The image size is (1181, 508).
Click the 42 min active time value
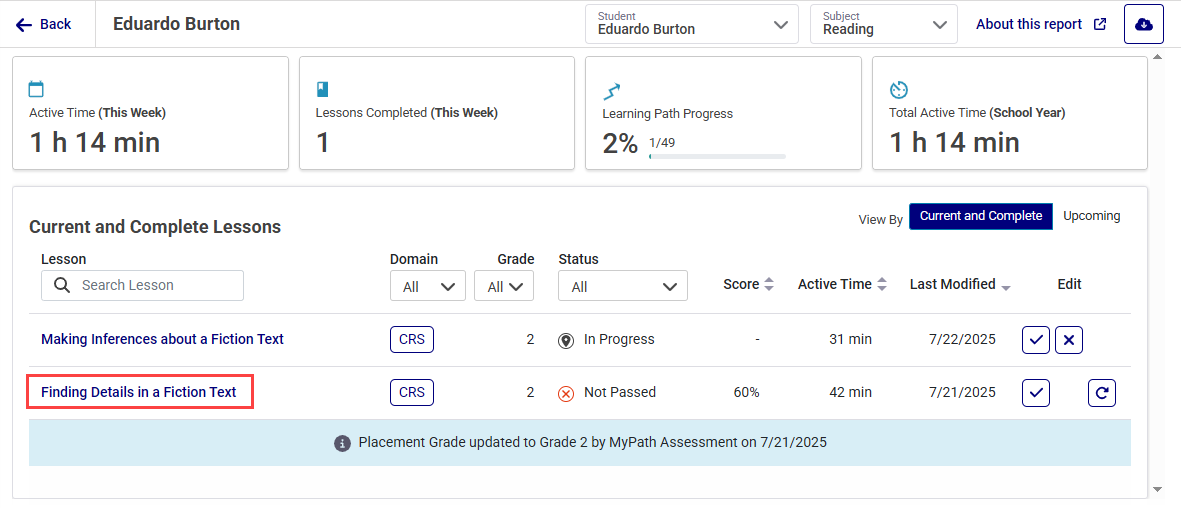point(850,393)
